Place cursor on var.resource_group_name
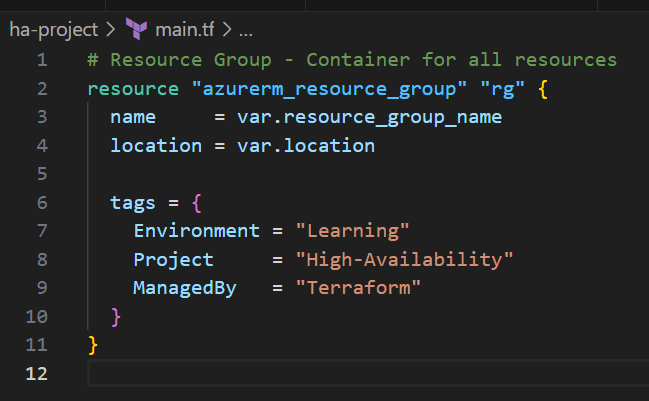This screenshot has width=649, height=401. click(369, 117)
